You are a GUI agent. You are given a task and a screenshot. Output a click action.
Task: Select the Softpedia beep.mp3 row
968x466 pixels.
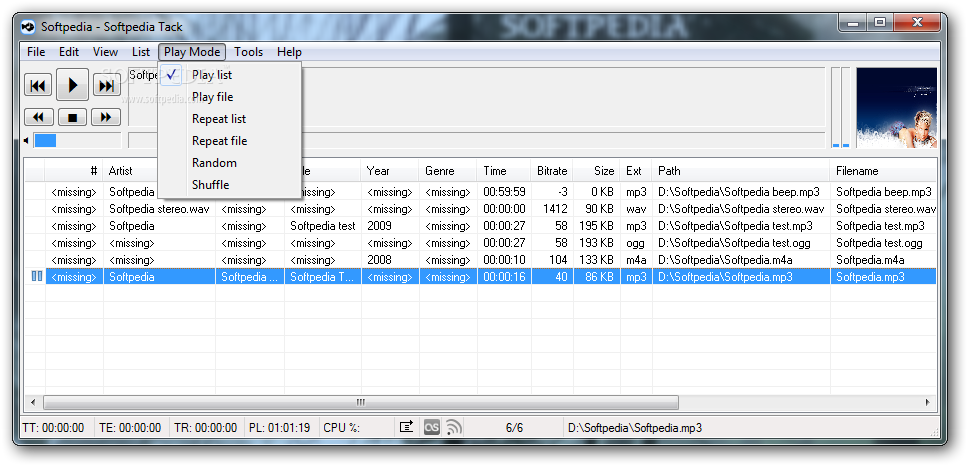pyautogui.click(x=480, y=192)
